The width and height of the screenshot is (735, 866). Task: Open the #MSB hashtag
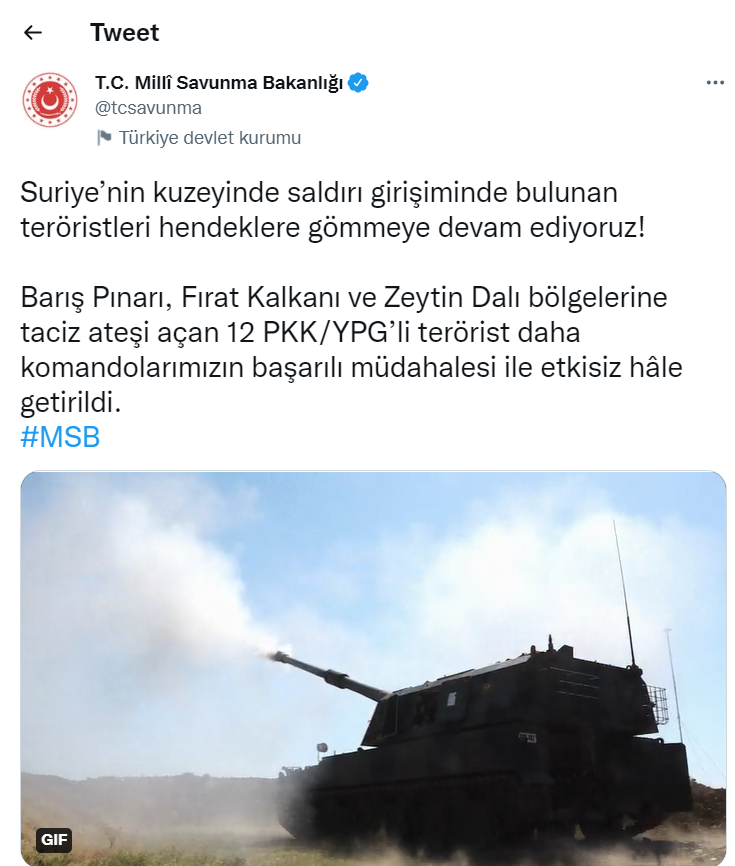click(60, 437)
